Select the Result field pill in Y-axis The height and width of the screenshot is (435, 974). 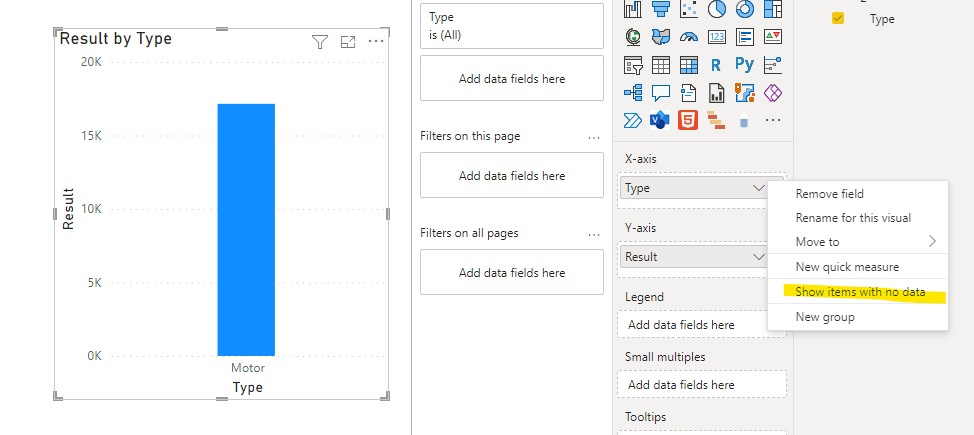point(694,257)
